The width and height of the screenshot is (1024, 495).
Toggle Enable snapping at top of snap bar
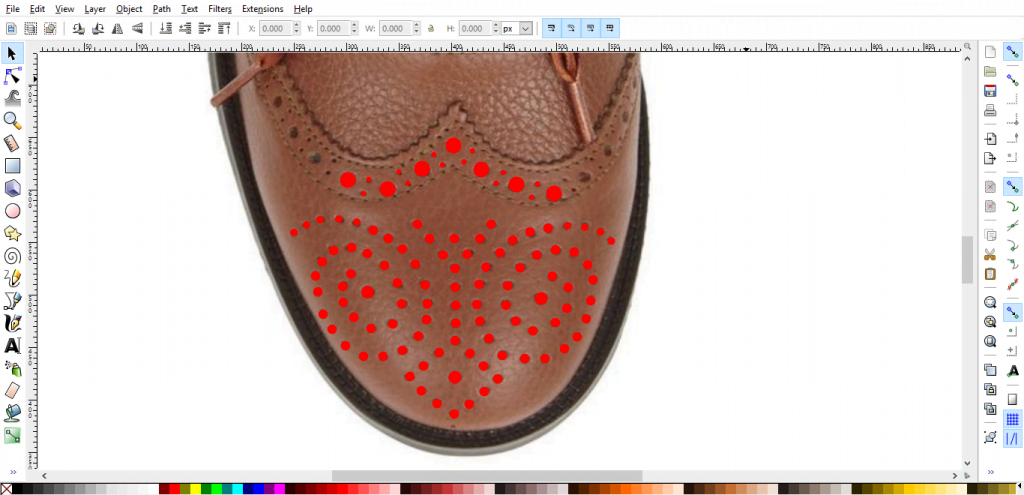click(x=1013, y=52)
